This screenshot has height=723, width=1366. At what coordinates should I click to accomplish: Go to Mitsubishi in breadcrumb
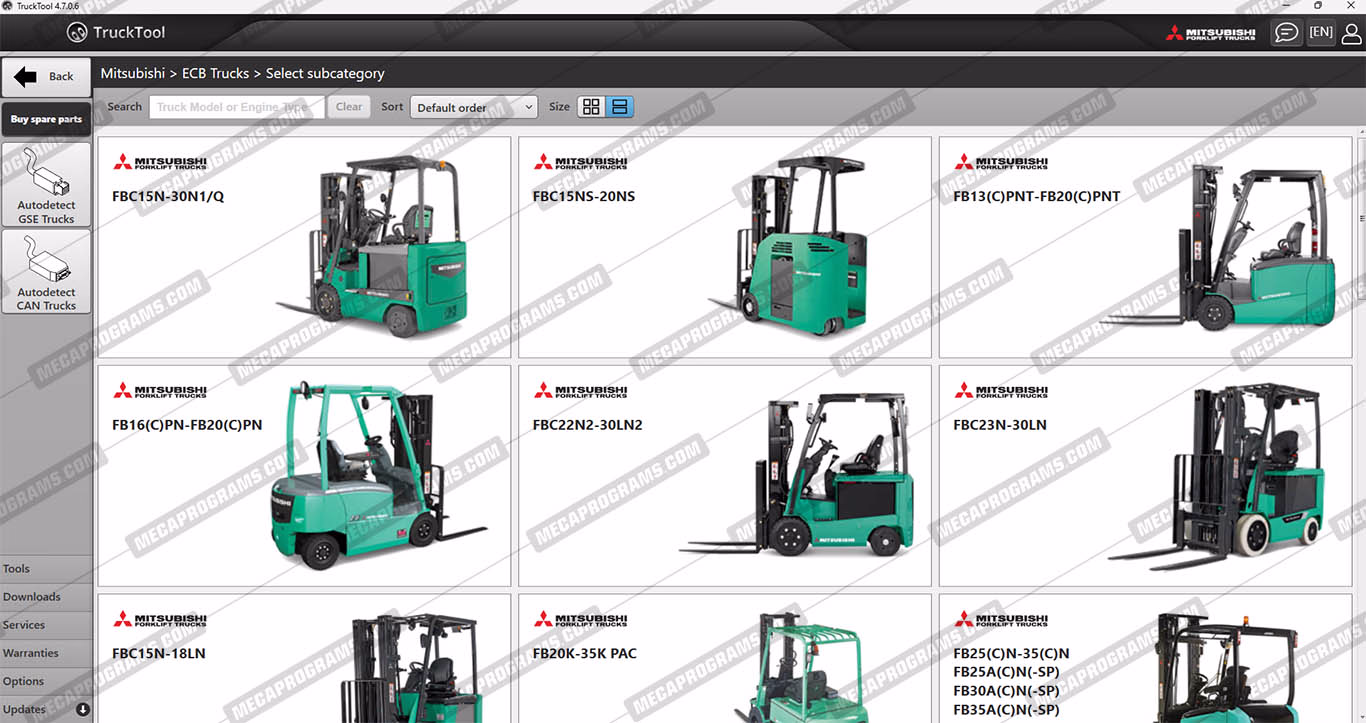point(133,73)
